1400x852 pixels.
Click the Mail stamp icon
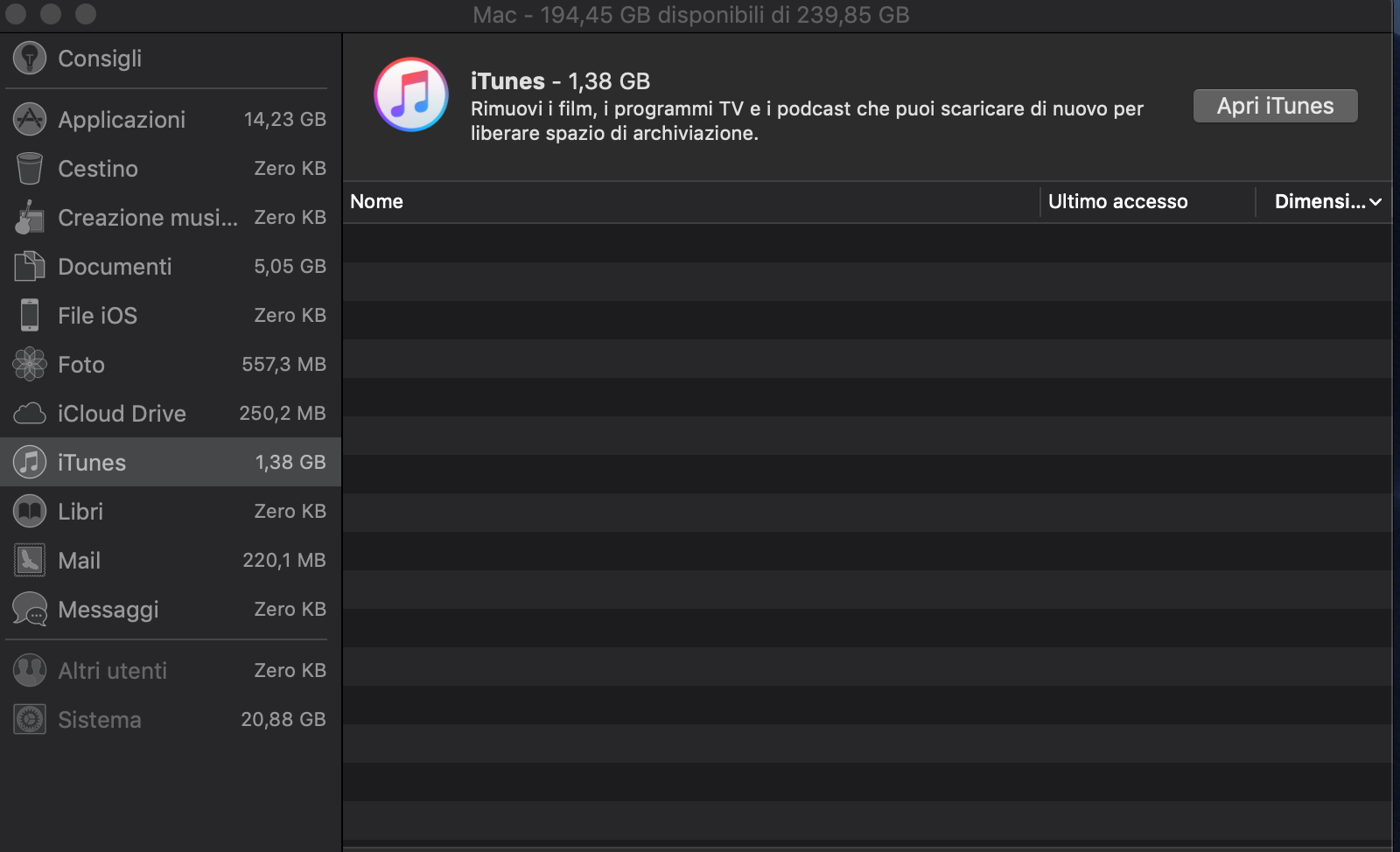[30, 561]
